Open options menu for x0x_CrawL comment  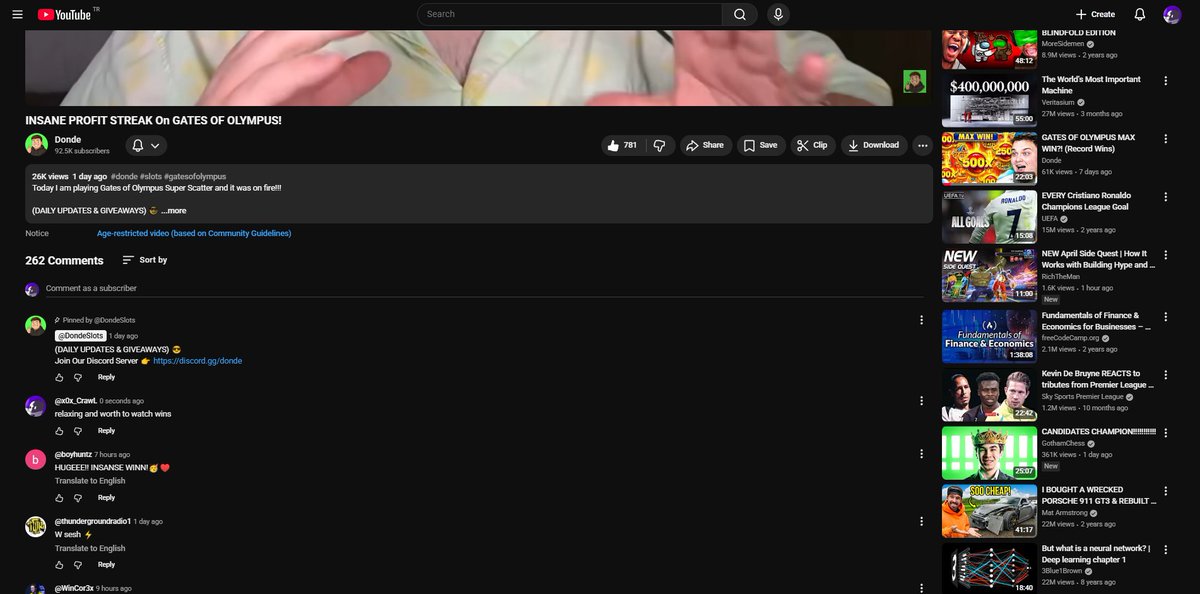921,400
